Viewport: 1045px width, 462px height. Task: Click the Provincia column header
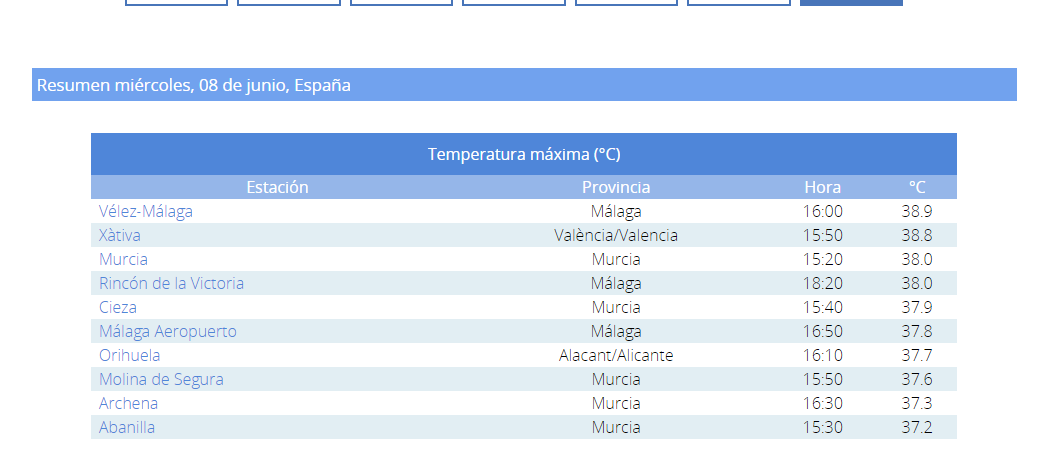[x=616, y=187]
